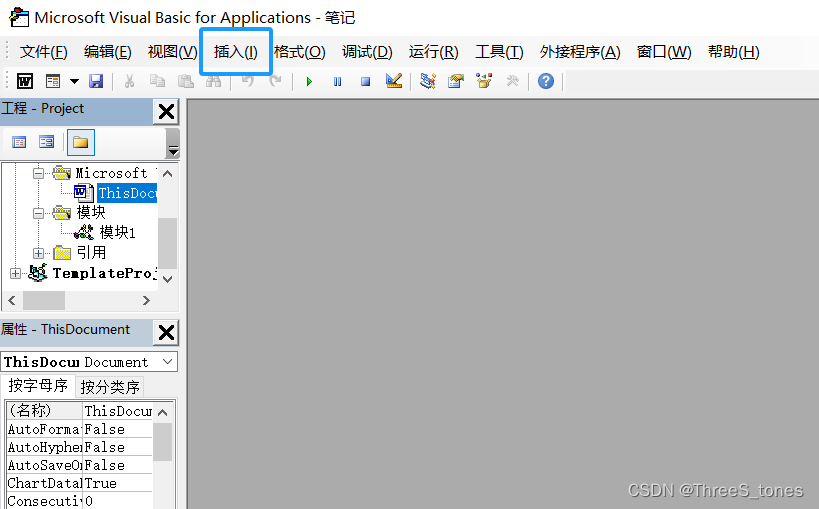Click project tree scroll up arrow

pos(168,173)
